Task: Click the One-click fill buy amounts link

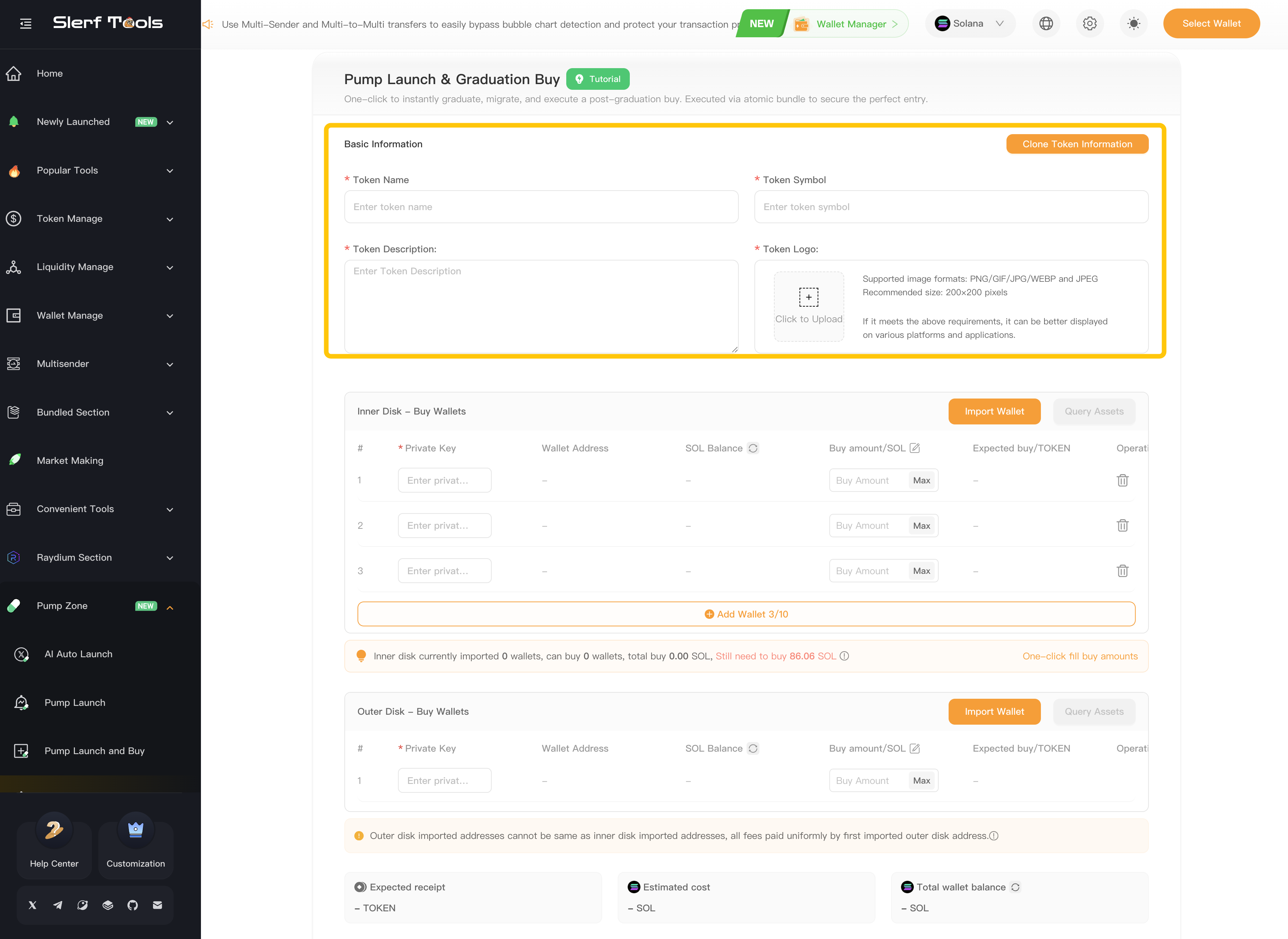Action: [1079, 656]
